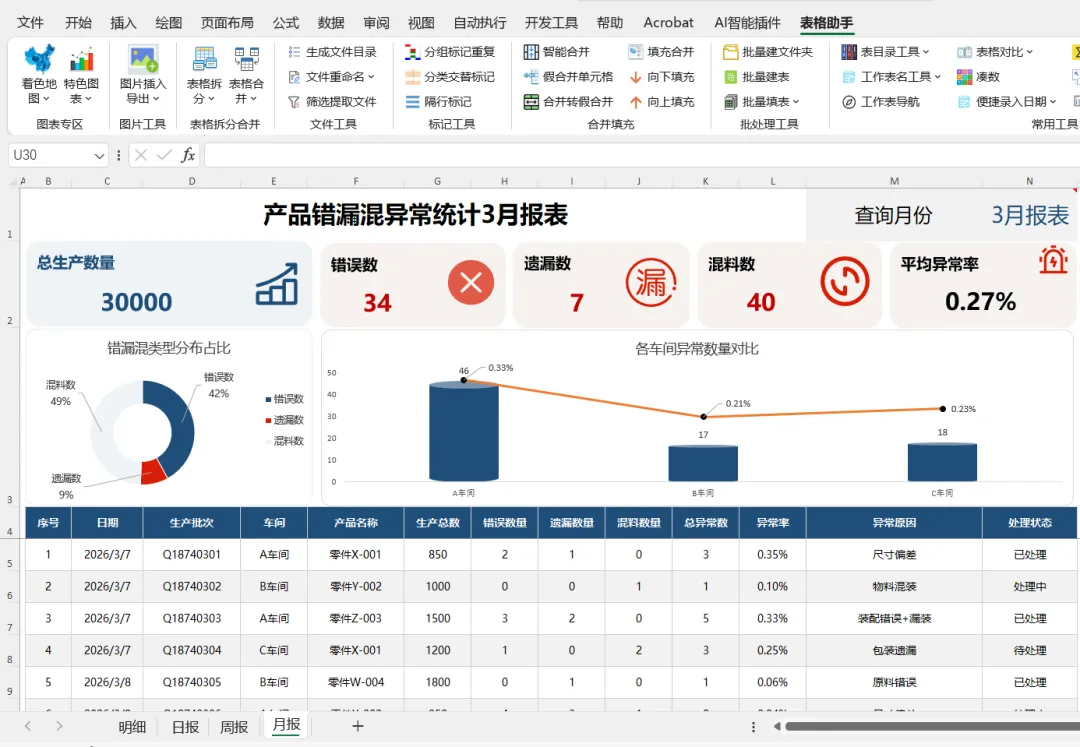Click the confirm entry checkmark icon

point(164,155)
